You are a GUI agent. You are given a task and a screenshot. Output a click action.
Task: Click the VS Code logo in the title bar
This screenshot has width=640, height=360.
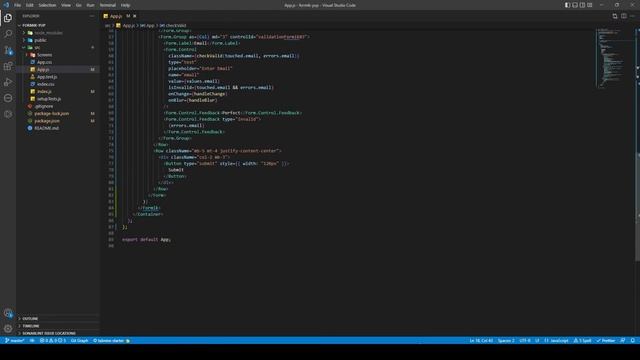pyautogui.click(x=6, y=5)
